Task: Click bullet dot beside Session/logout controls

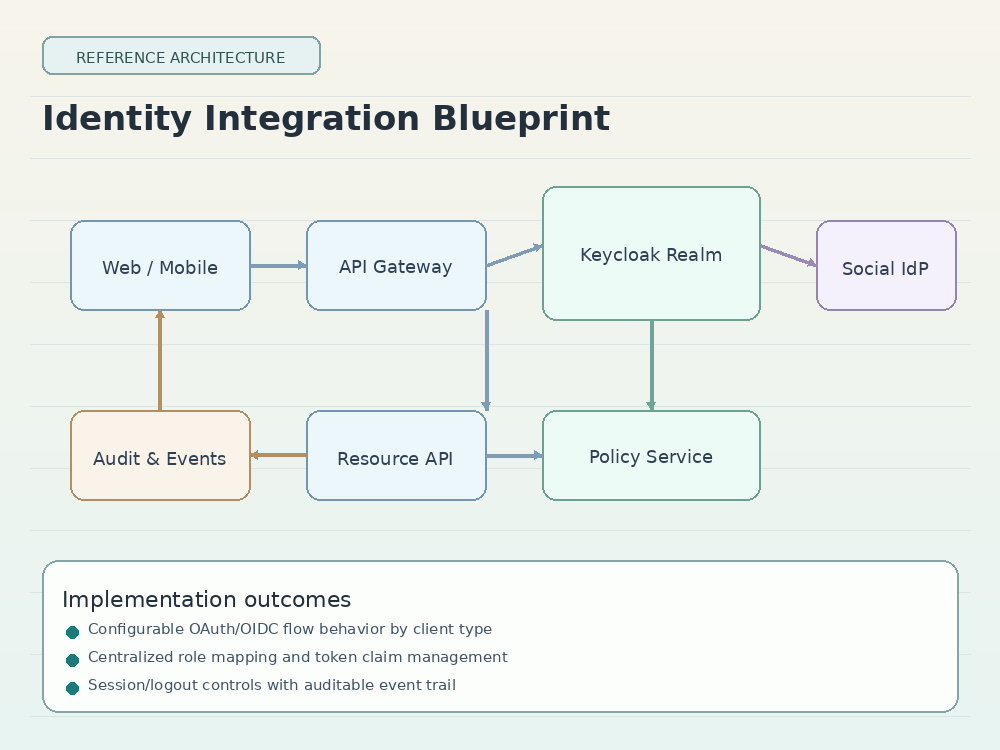Action: point(72,688)
